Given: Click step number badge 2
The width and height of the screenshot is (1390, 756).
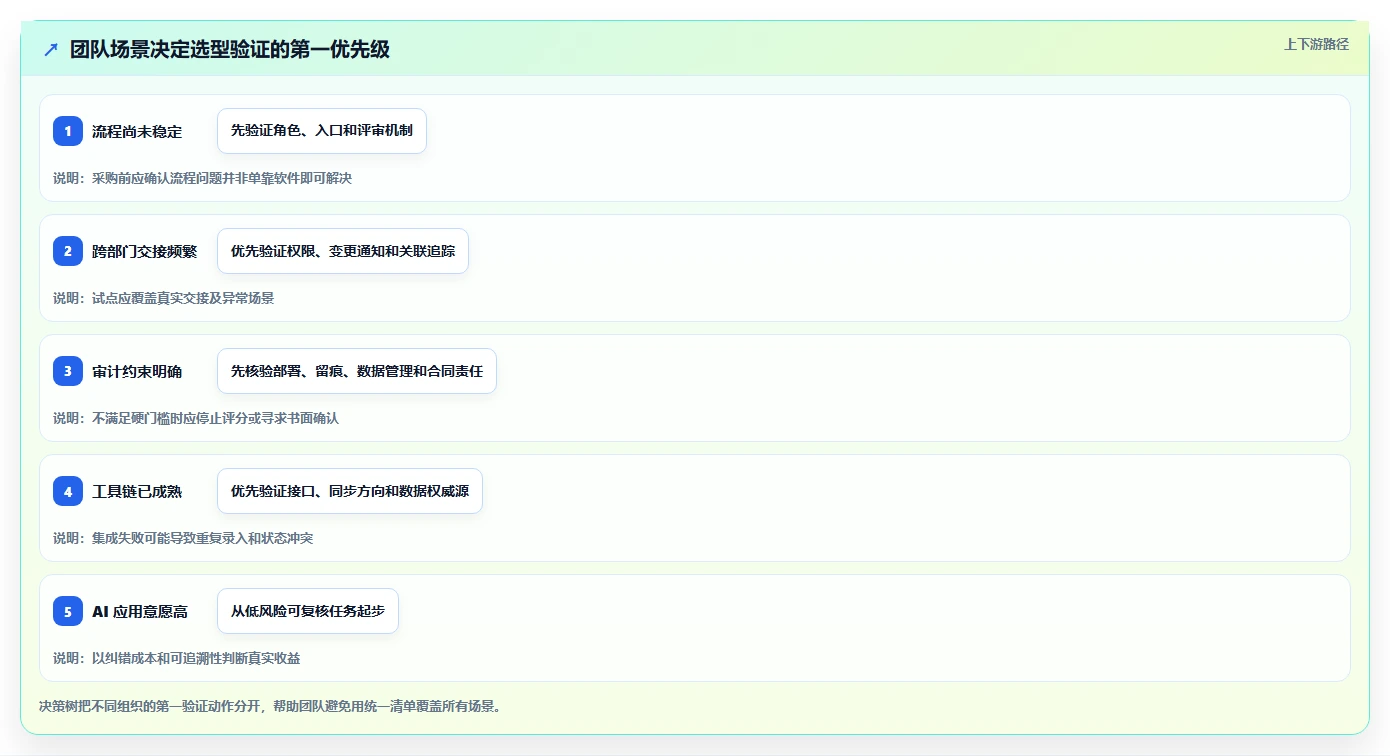Looking at the screenshot, I should coord(68,251).
